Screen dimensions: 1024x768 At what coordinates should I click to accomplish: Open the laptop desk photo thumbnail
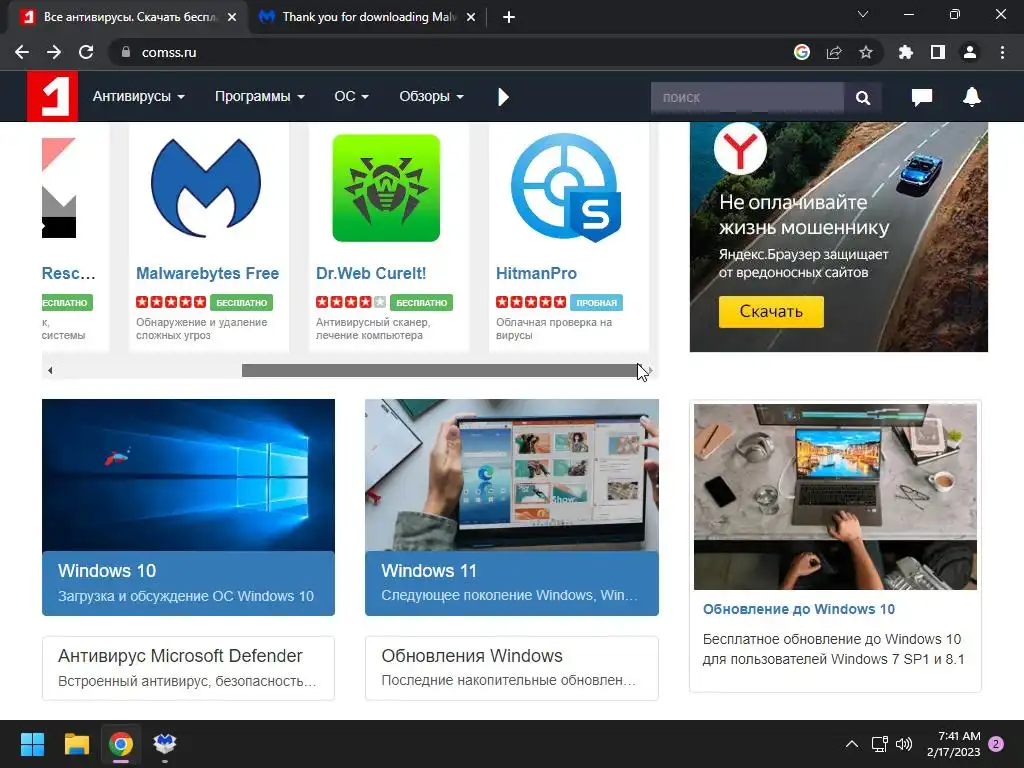tap(835, 497)
